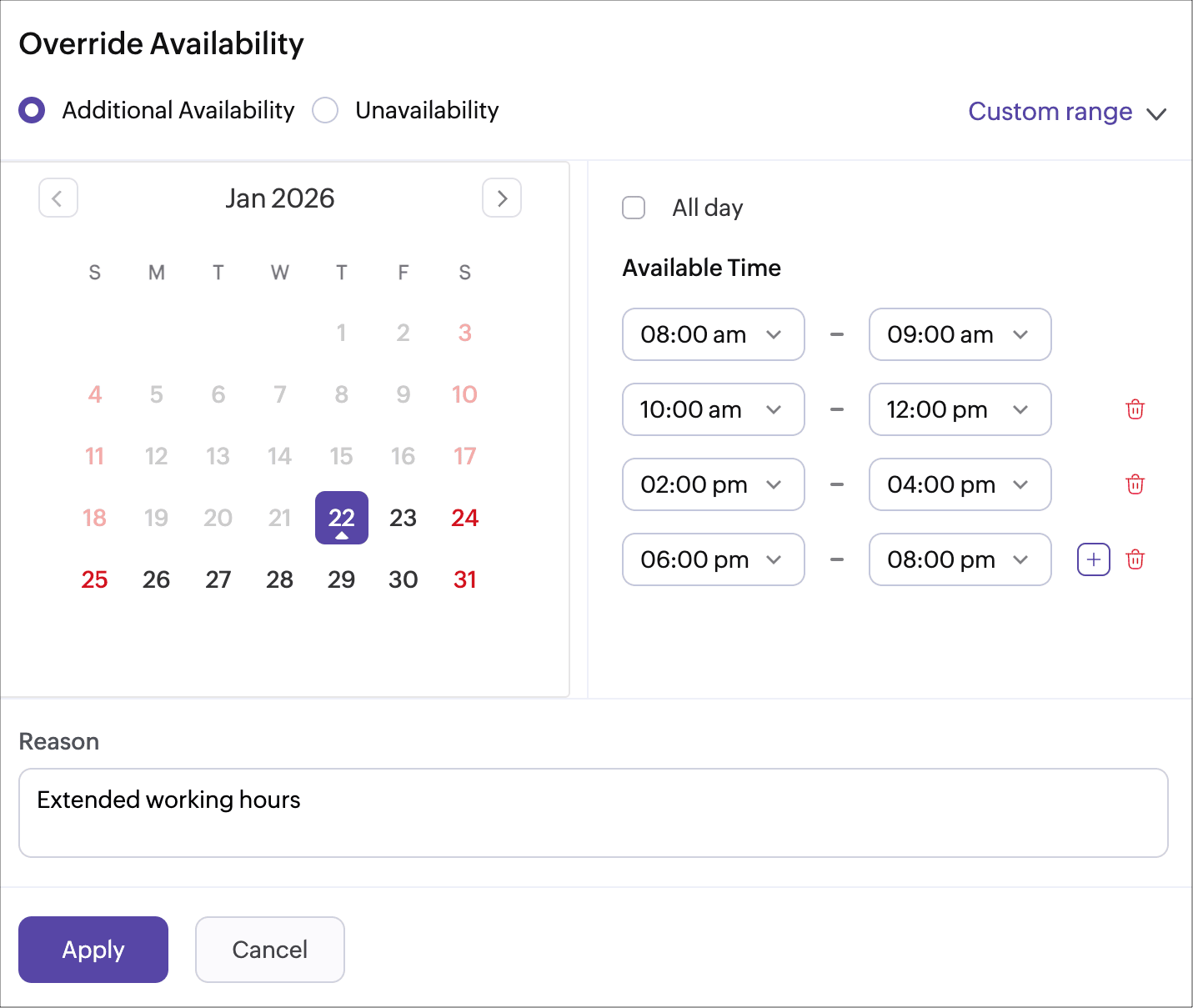Delete the 02:00 pm time slot

(x=1135, y=484)
